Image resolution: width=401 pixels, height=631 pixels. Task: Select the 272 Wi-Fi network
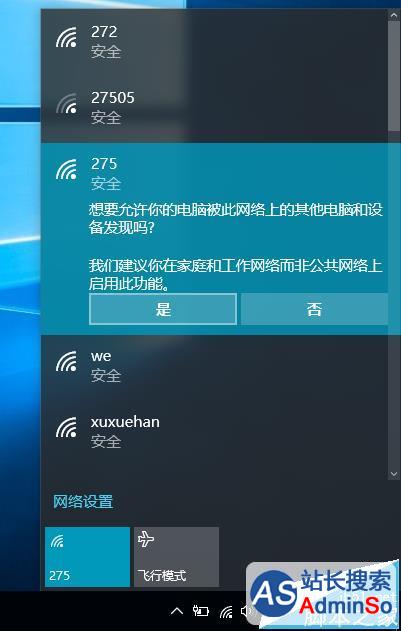[x=214, y=42]
